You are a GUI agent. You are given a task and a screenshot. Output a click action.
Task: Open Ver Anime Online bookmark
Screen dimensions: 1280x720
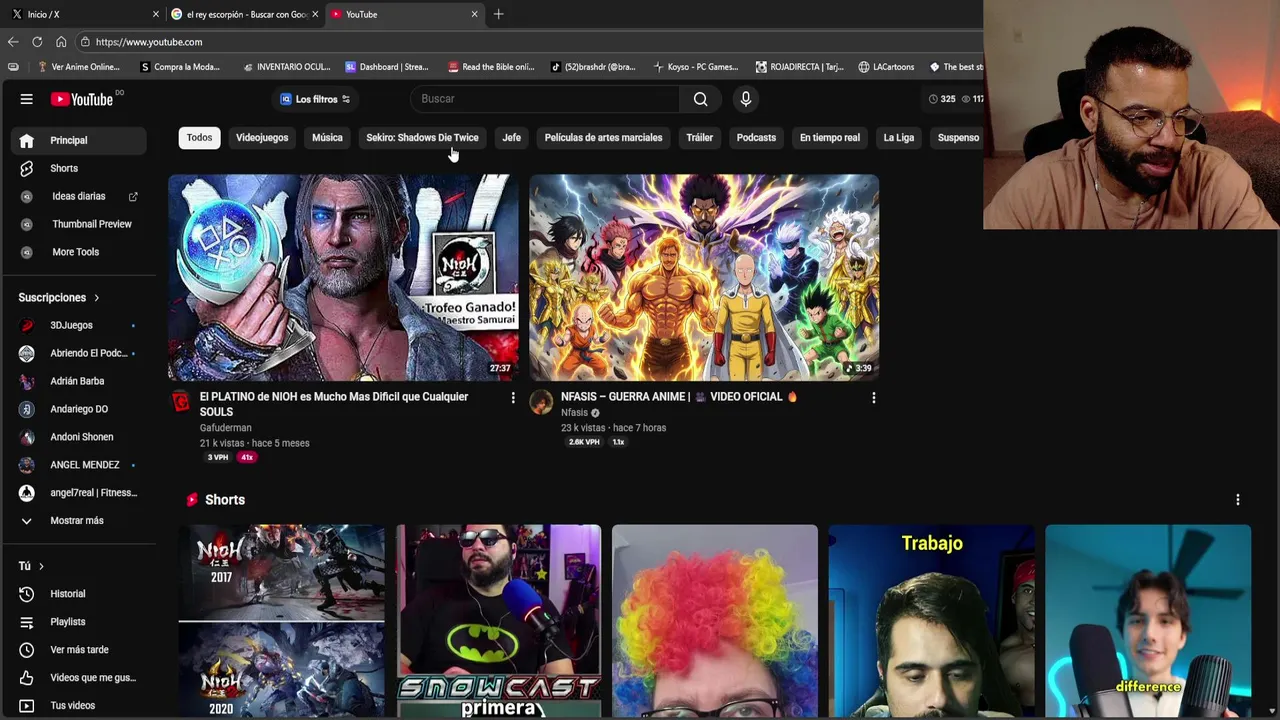click(x=78, y=67)
